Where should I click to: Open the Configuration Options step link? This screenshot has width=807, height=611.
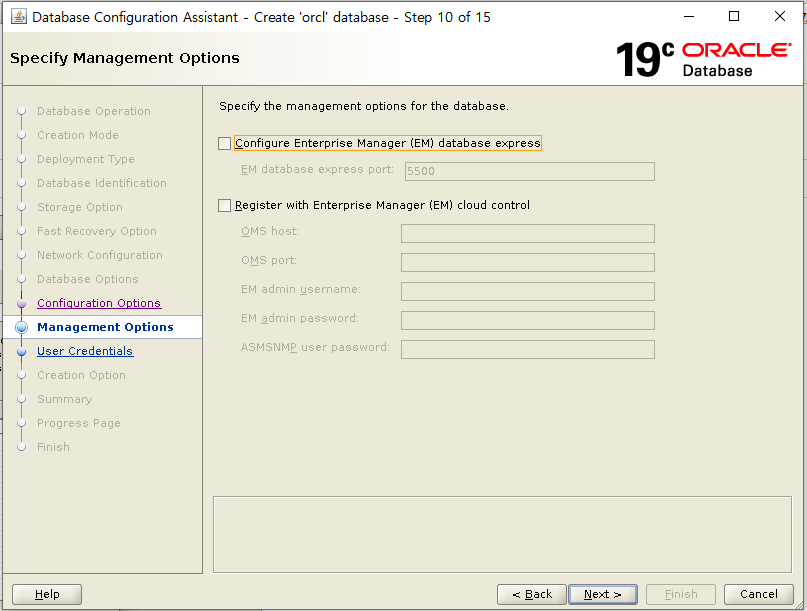(x=99, y=303)
